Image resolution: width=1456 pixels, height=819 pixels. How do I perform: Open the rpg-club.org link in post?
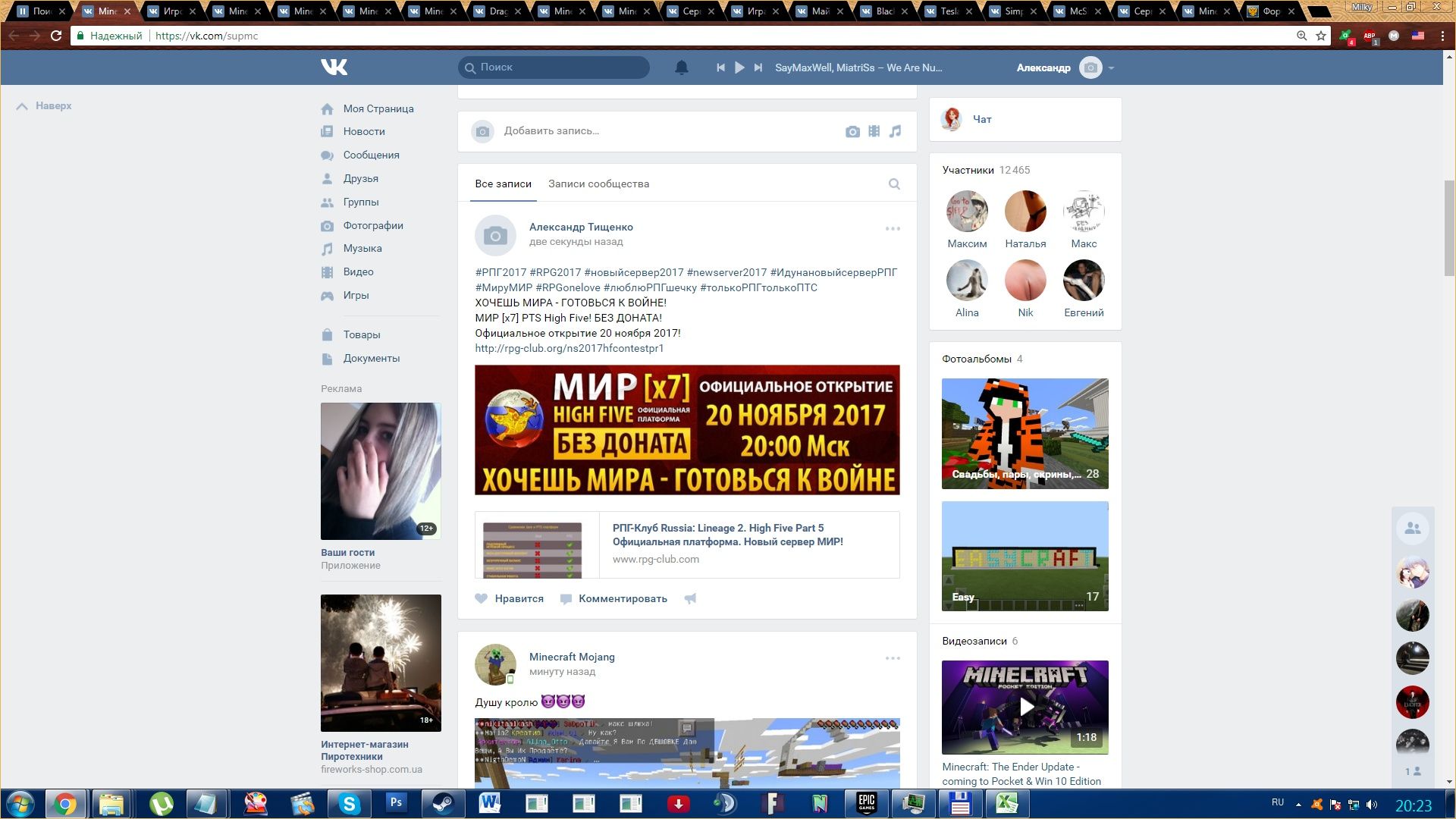pos(569,348)
